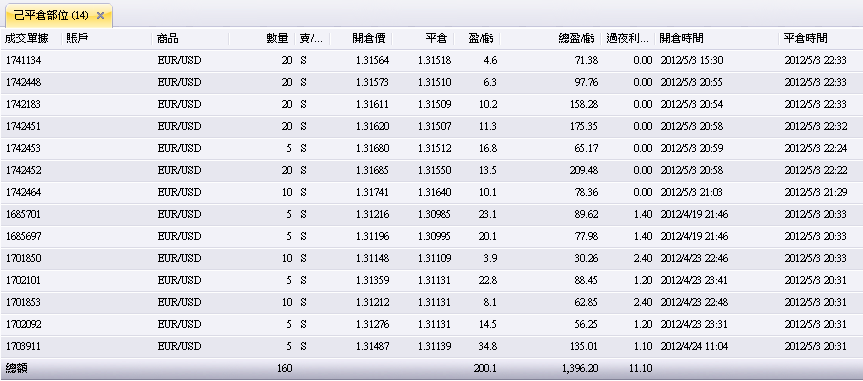Image resolution: width=863 pixels, height=381 pixels.
Task: Sort by 平倉 price column header
Action: (x=437, y=39)
